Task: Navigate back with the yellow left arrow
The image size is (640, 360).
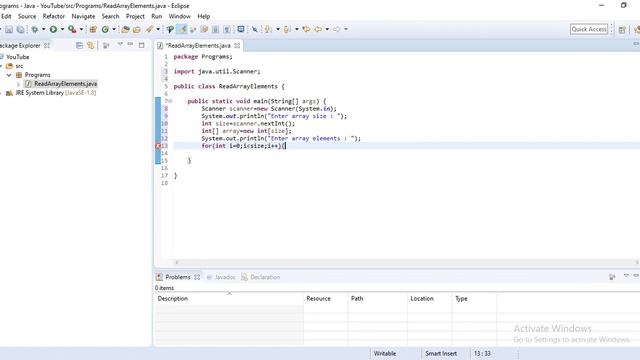Action: 318,29
